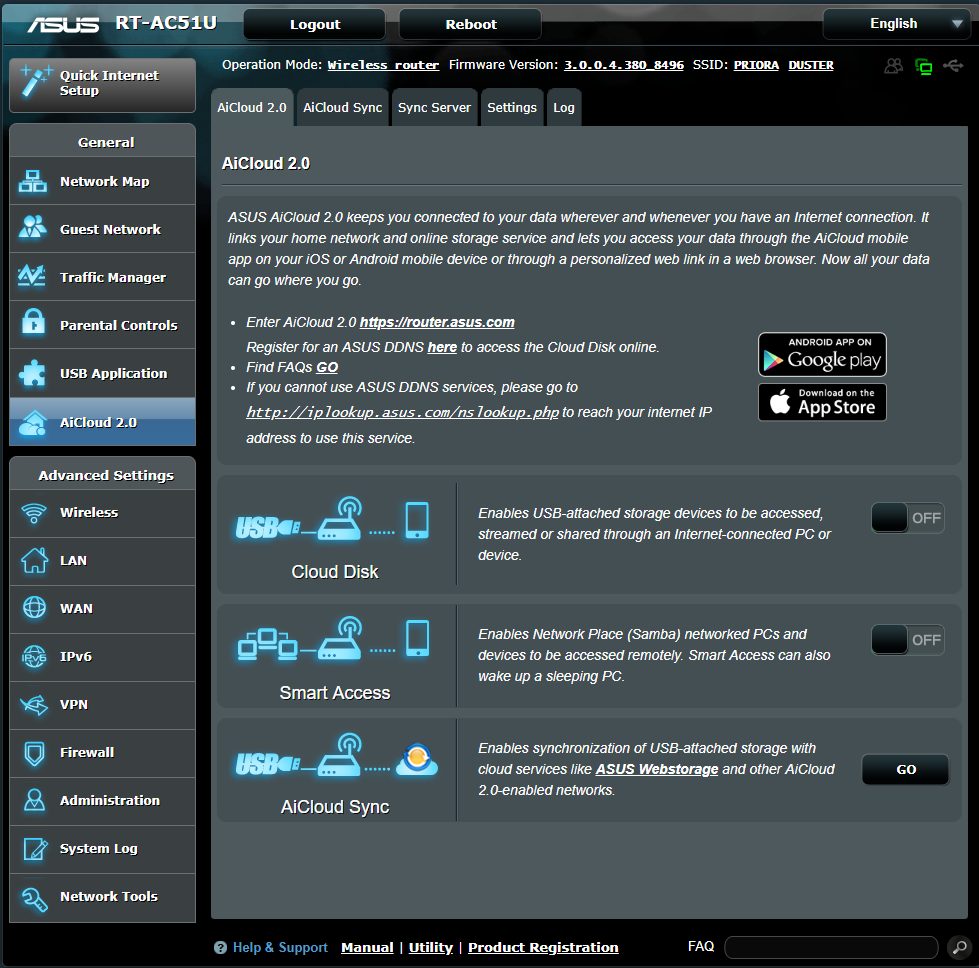Click the LAN house icon
Screen dimensions: 979x968
[34, 560]
